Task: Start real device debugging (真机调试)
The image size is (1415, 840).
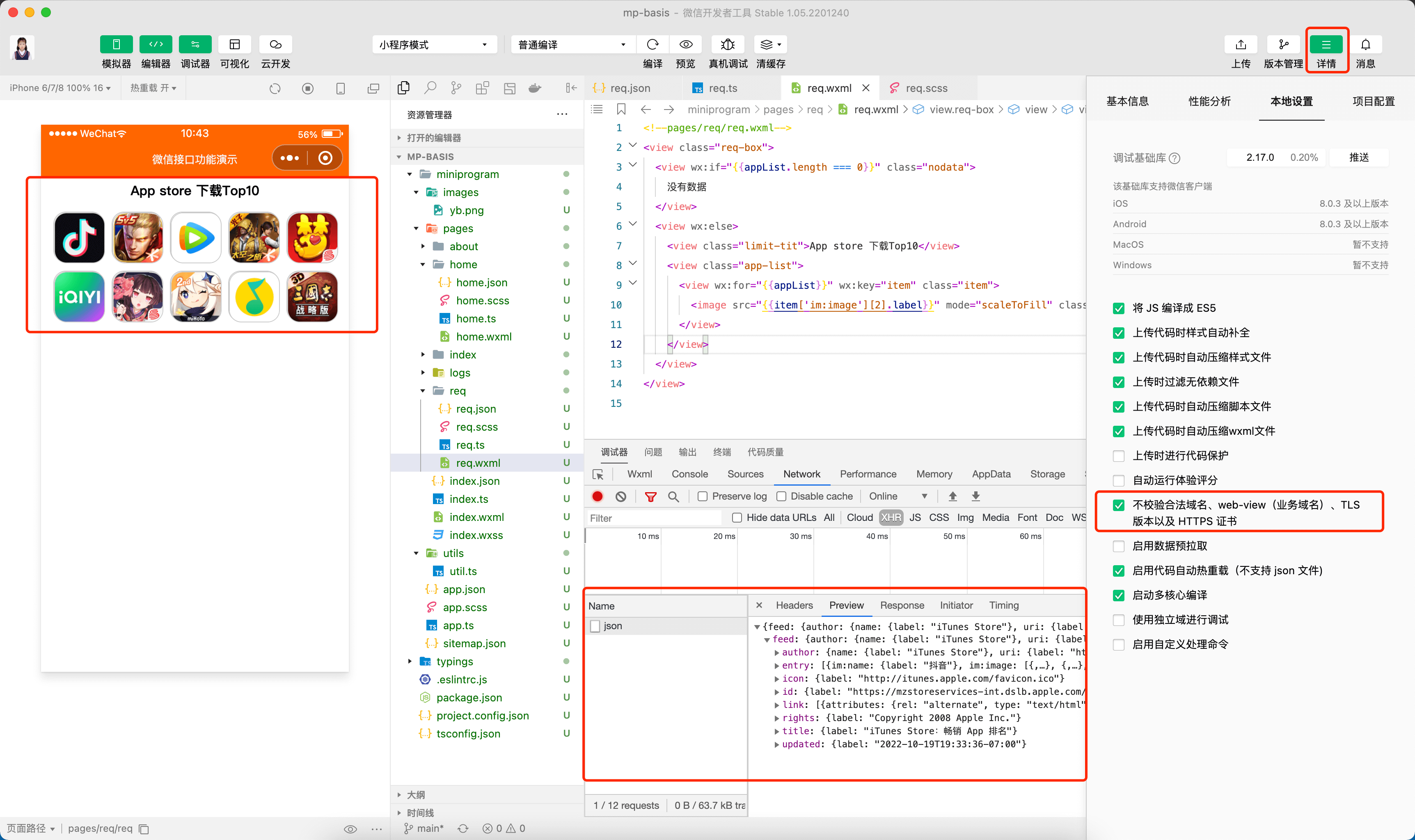Action: (728, 45)
